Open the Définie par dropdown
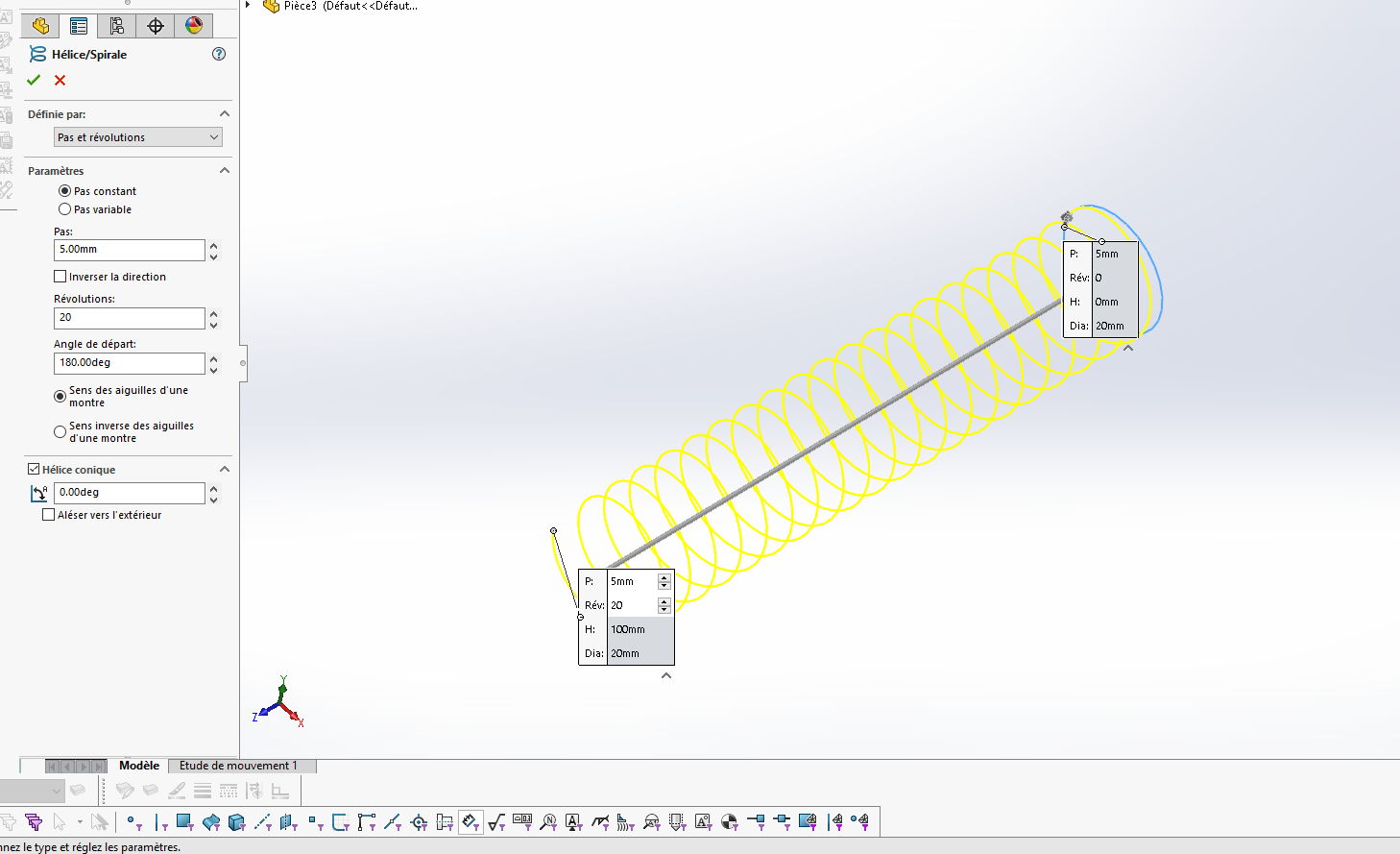Viewport: 1400px width, 854px height. coord(137,137)
